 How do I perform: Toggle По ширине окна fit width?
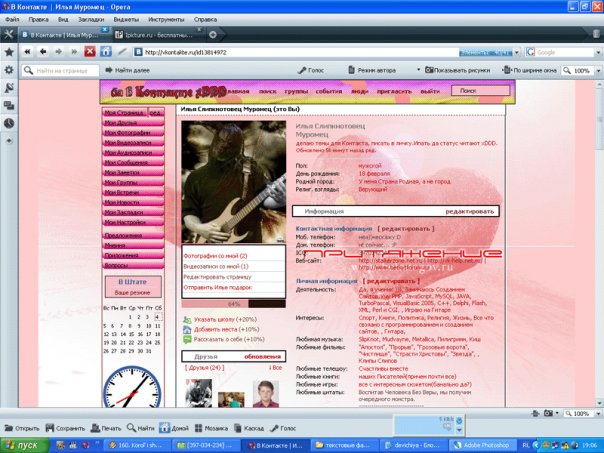pyautogui.click(x=530, y=70)
